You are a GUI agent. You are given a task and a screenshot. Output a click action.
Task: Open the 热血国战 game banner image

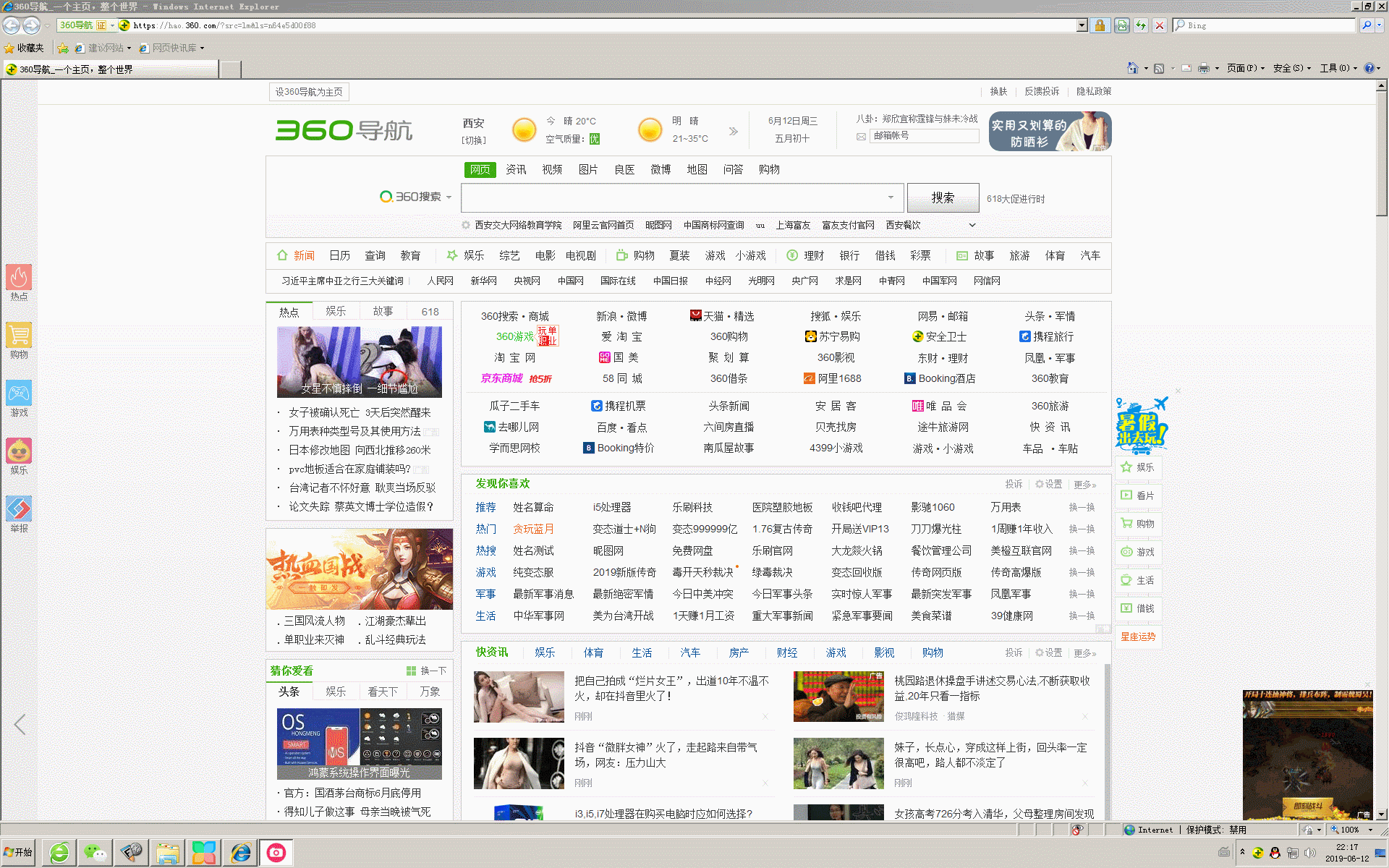[x=360, y=569]
